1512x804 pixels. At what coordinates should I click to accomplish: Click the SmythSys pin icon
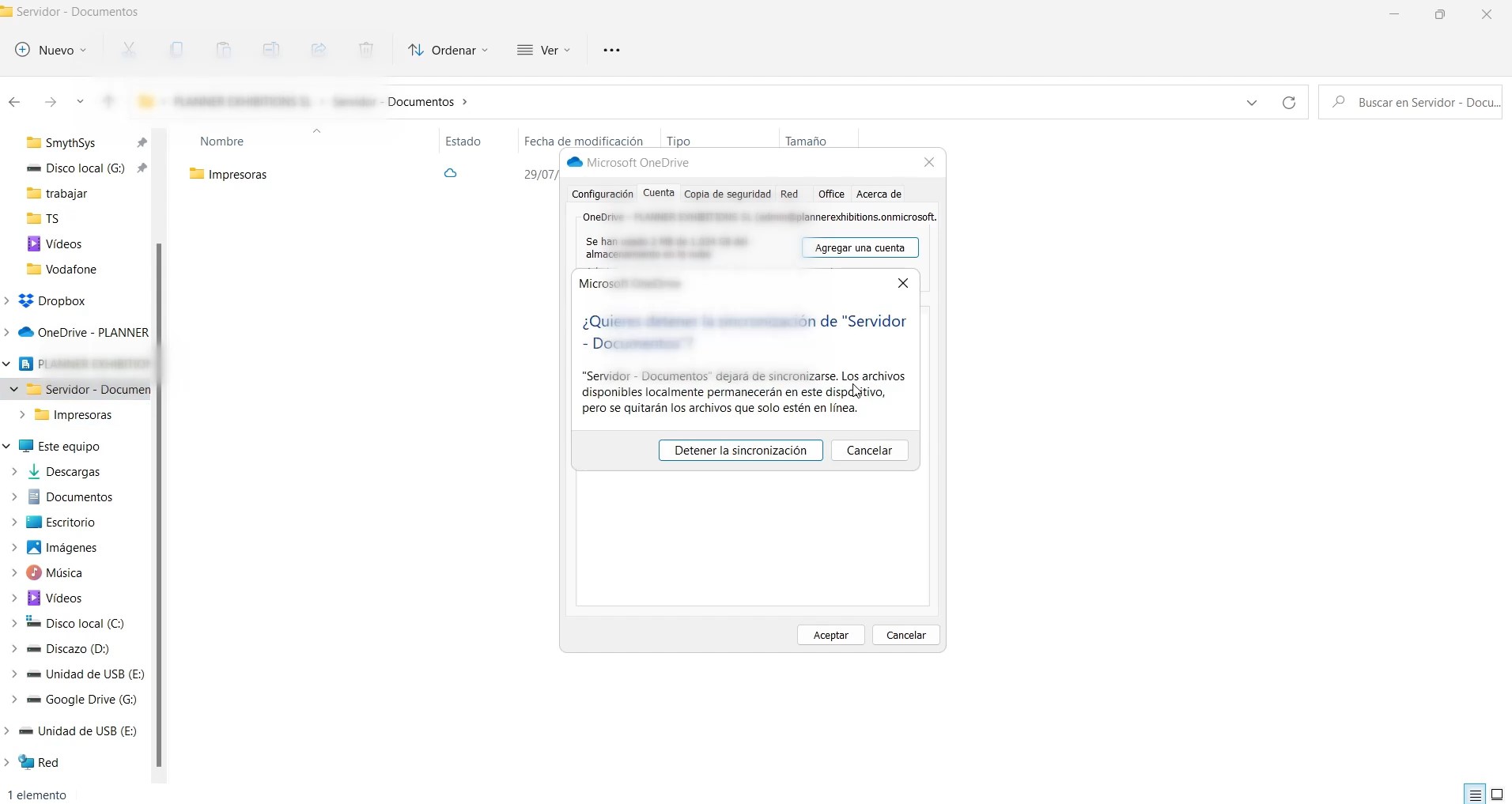coord(142,142)
